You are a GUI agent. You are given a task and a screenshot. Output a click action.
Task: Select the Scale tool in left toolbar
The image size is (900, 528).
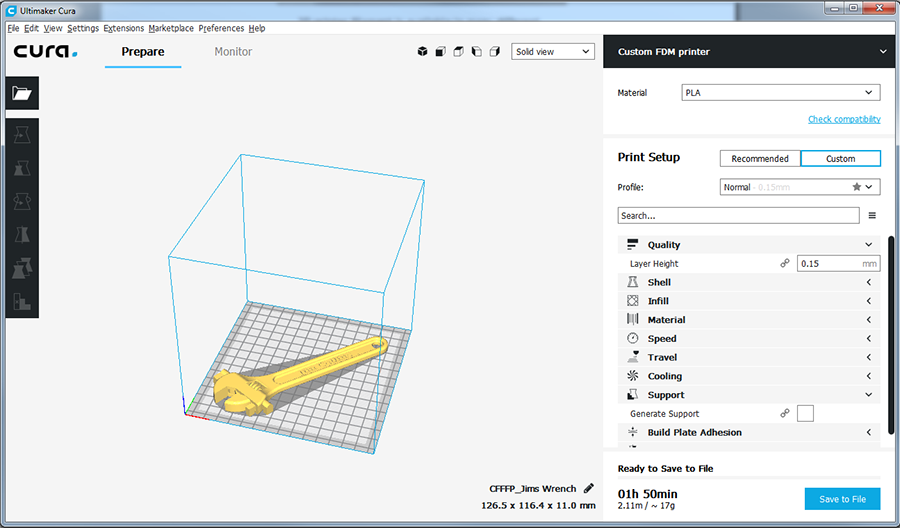(x=22, y=168)
